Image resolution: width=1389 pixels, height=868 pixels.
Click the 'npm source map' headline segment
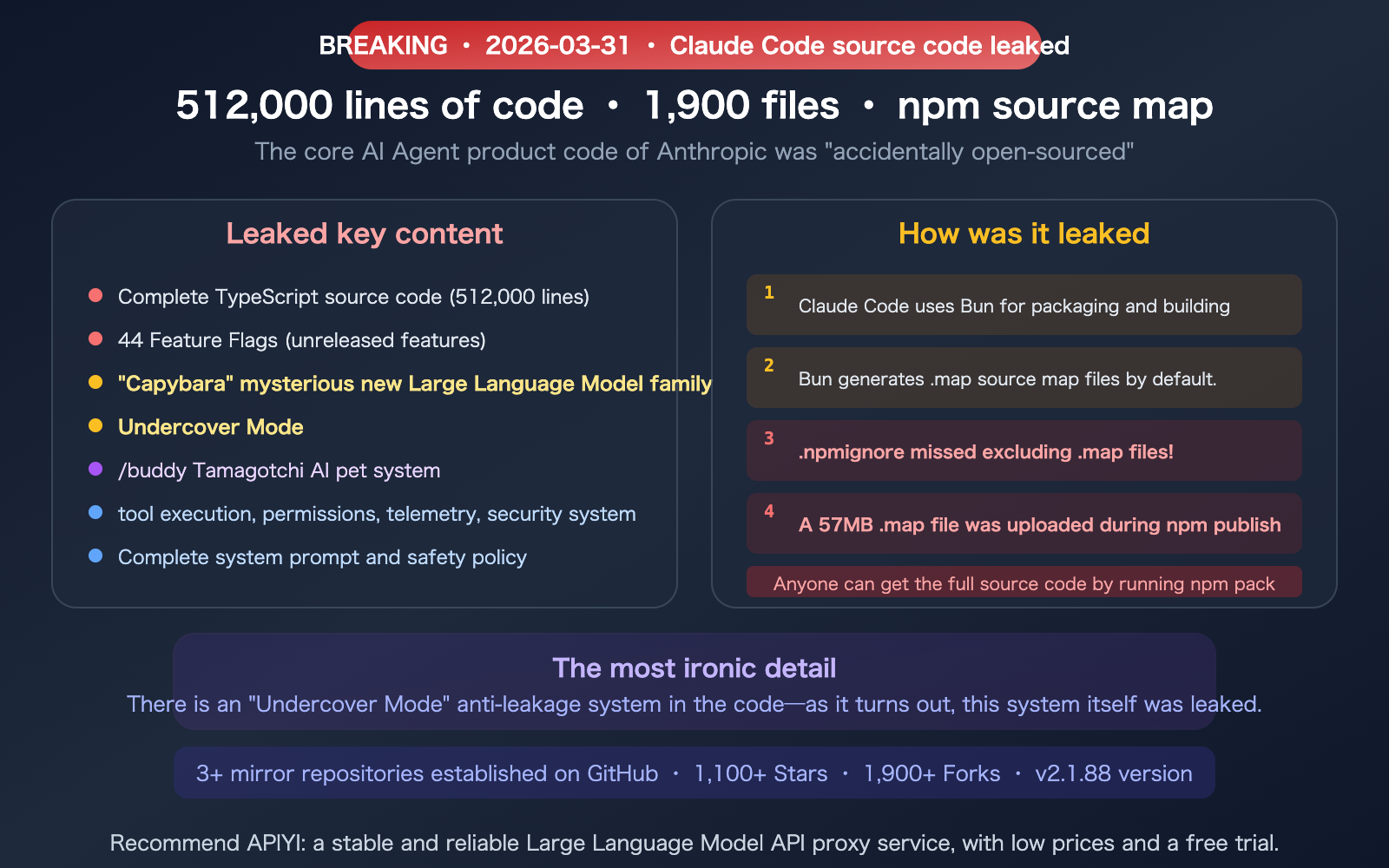(1055, 106)
